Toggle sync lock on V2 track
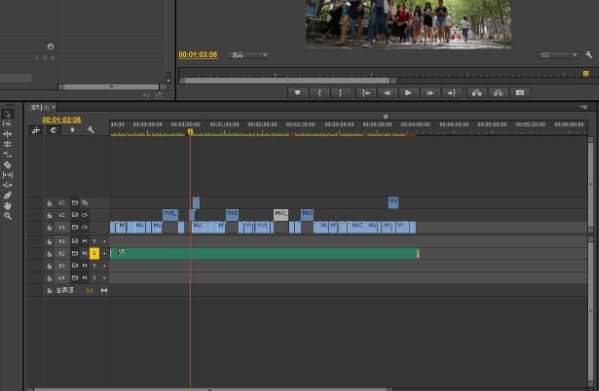The image size is (599, 391). 75,215
